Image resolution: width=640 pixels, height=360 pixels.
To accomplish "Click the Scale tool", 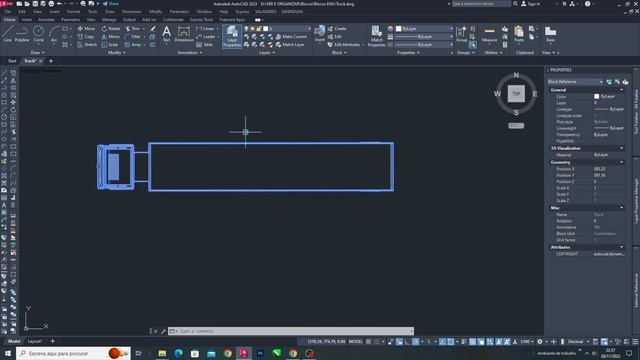I will (x=109, y=44).
